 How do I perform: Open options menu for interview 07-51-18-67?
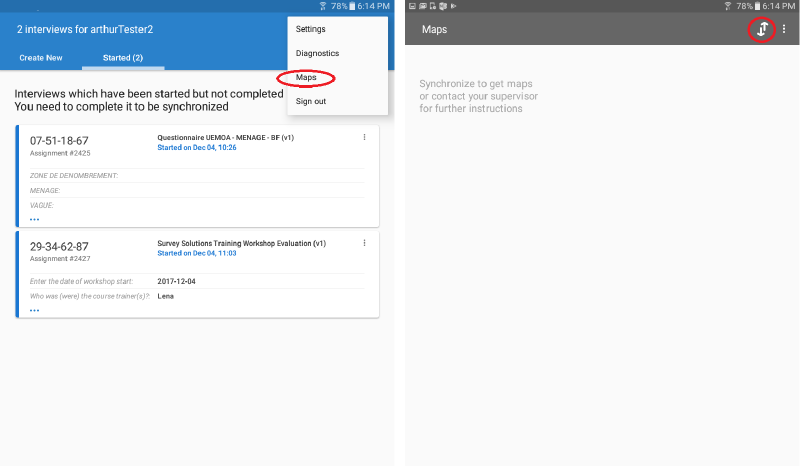(364, 138)
